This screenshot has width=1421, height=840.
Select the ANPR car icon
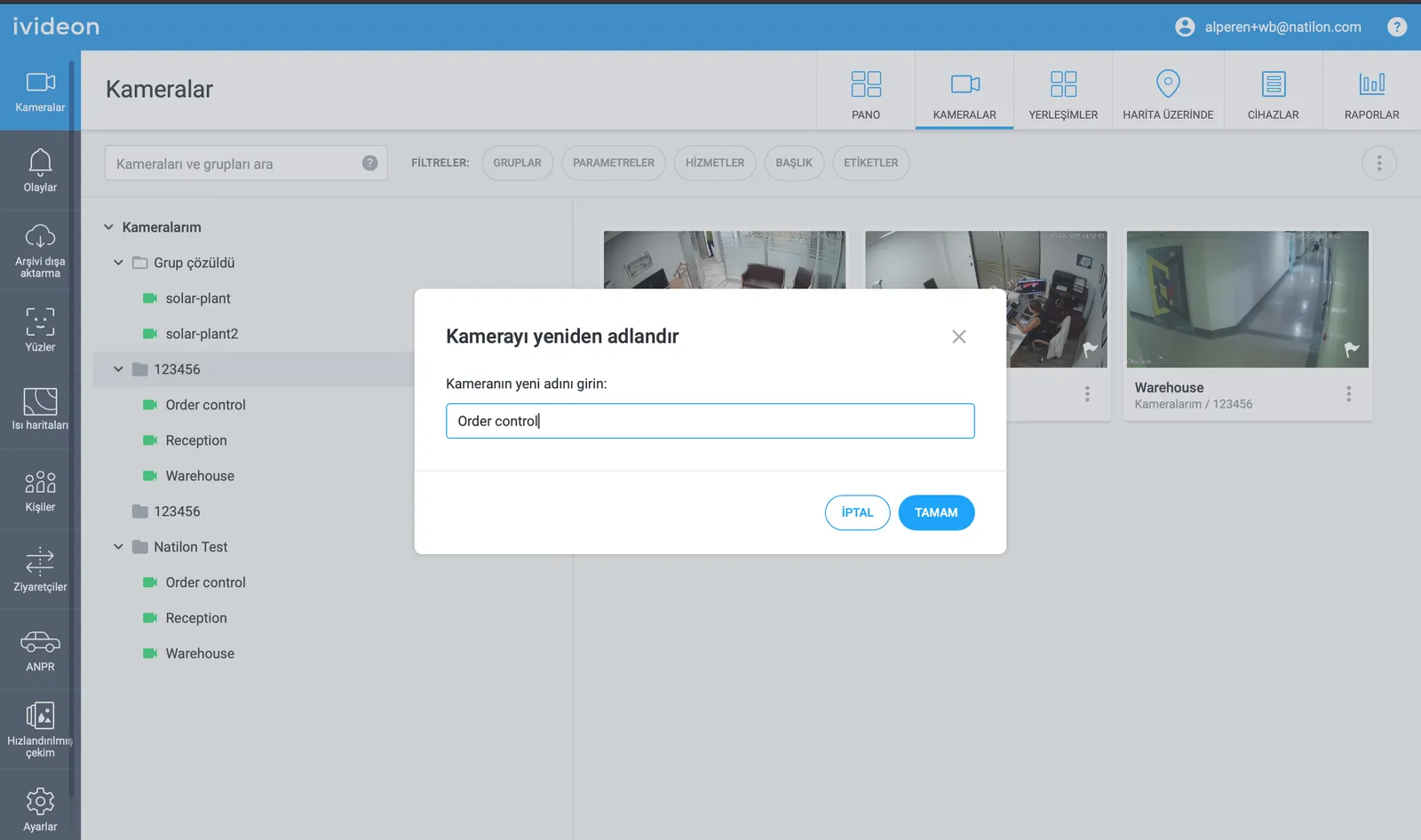(x=40, y=642)
